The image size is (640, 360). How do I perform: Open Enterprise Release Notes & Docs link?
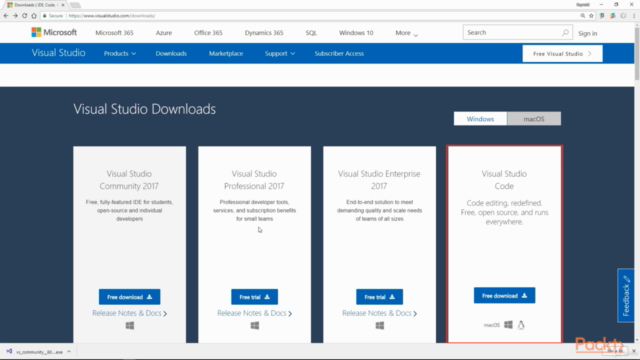[x=379, y=313]
